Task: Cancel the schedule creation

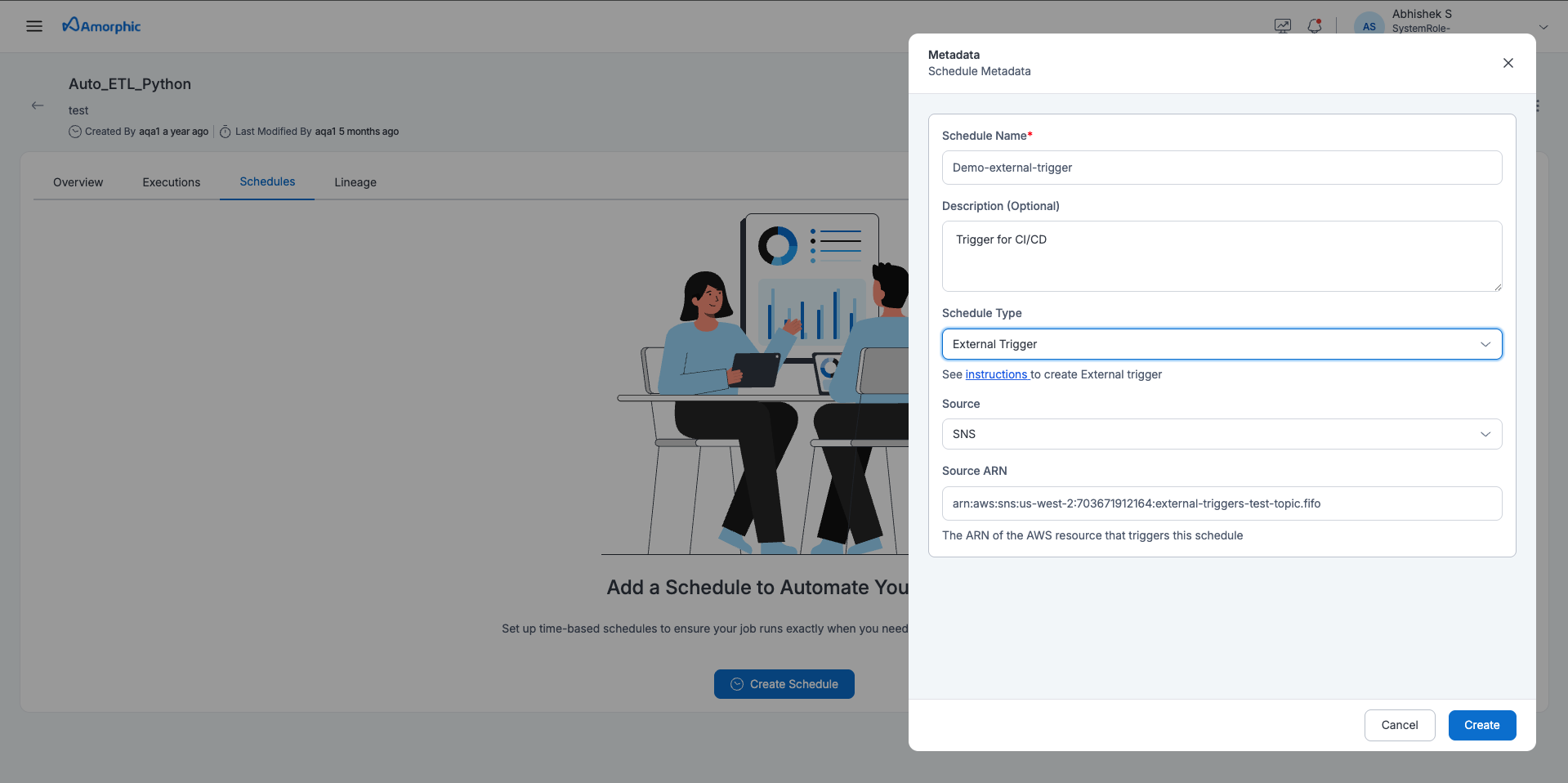Action: (x=1399, y=725)
